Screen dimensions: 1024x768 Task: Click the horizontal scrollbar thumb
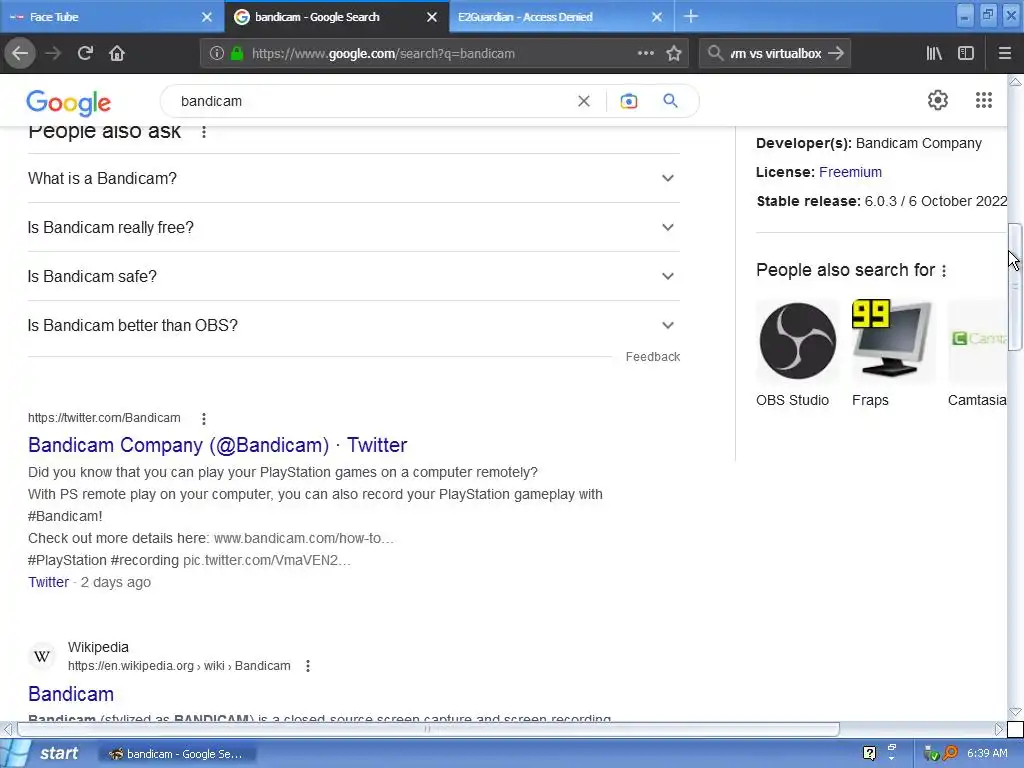pos(428,729)
